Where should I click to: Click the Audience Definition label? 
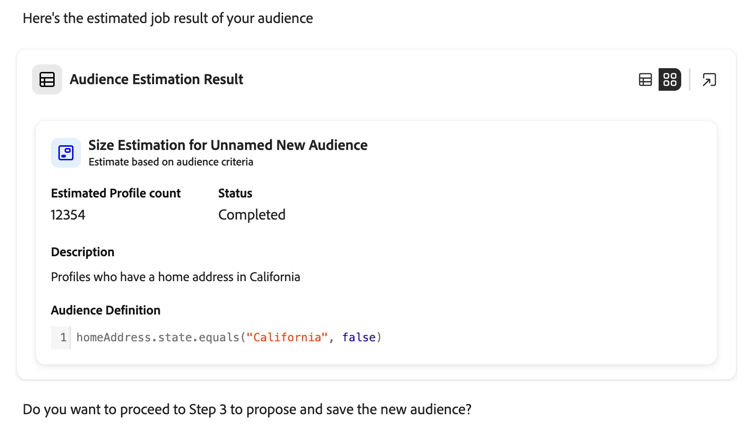click(x=106, y=310)
